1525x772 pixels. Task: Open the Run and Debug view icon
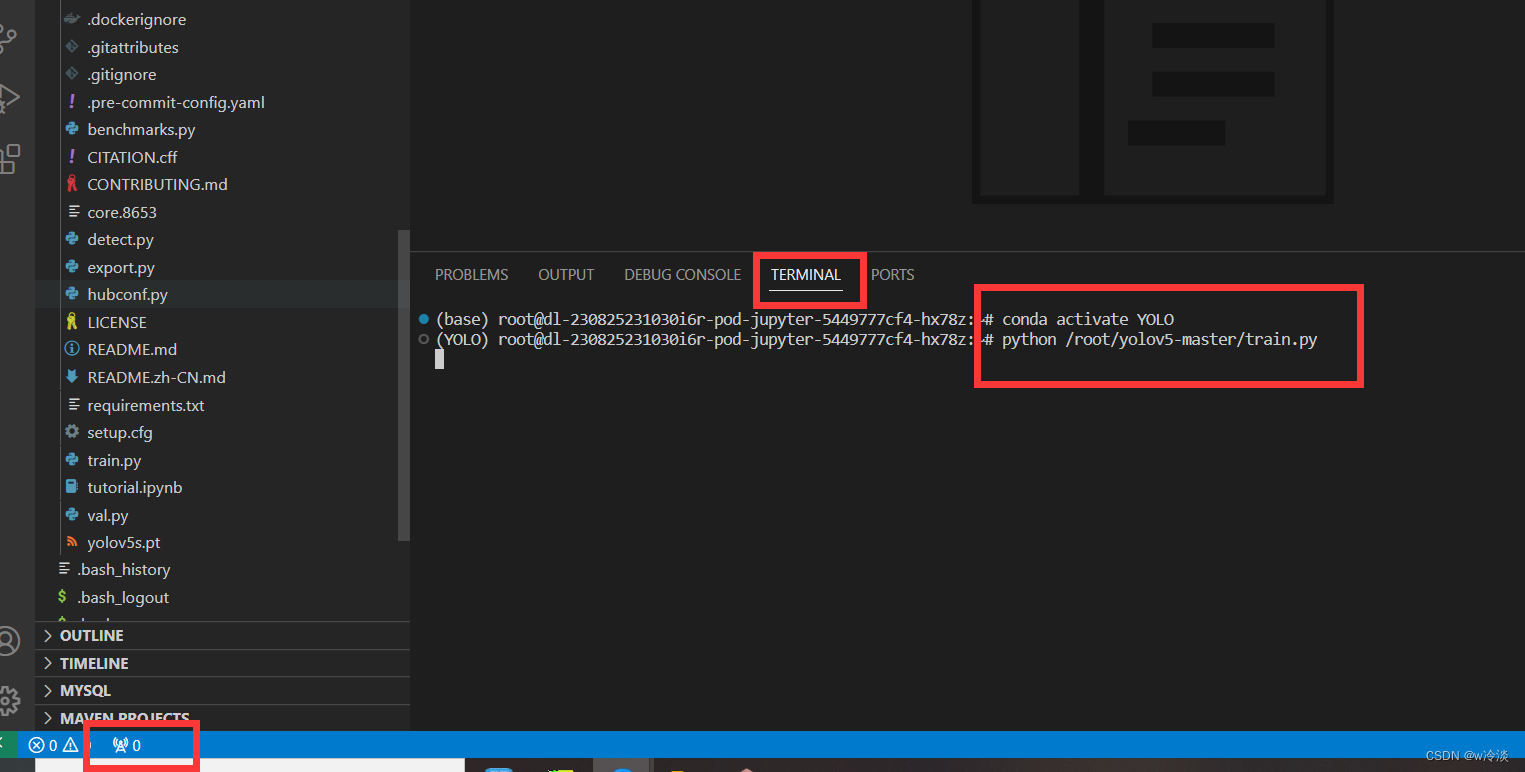[7, 98]
